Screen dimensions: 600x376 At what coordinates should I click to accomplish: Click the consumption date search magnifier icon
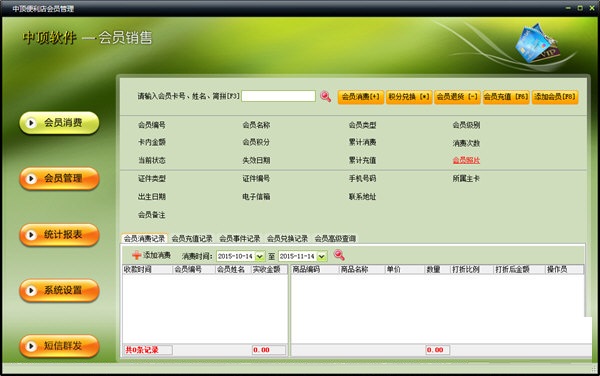click(x=339, y=255)
